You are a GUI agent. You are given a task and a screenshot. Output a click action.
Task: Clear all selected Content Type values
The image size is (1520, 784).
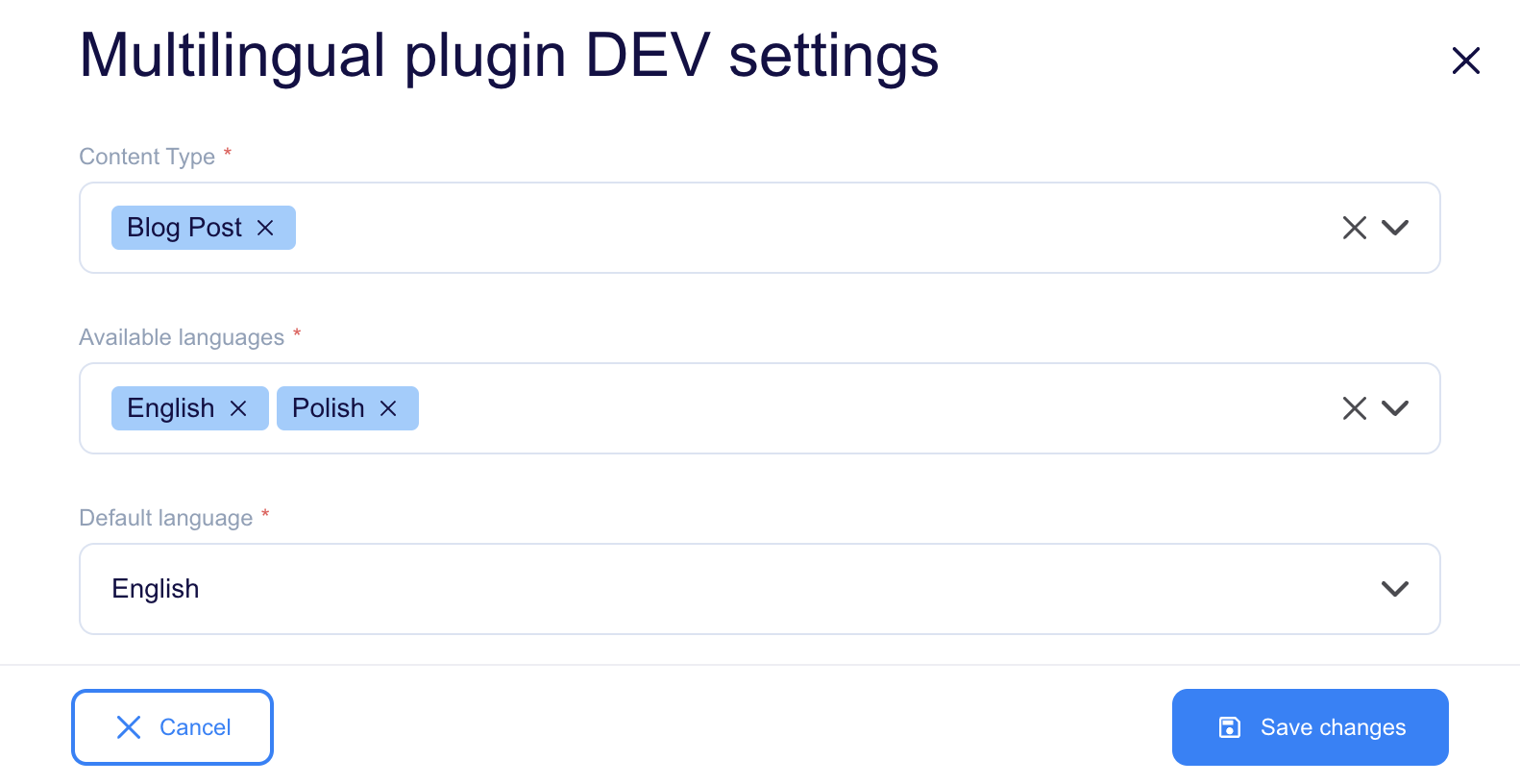(1355, 228)
